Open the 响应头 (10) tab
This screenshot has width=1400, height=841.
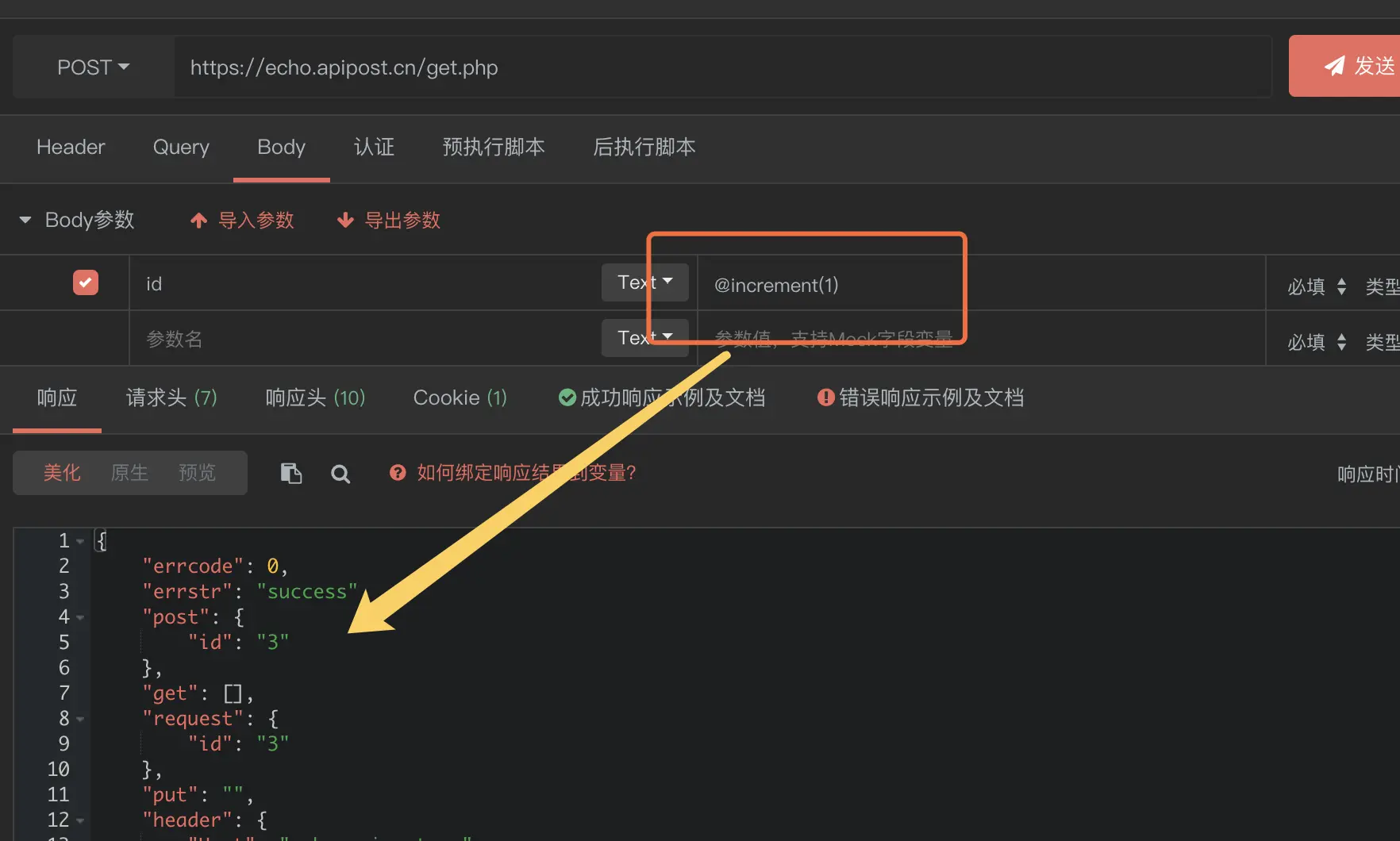[315, 397]
